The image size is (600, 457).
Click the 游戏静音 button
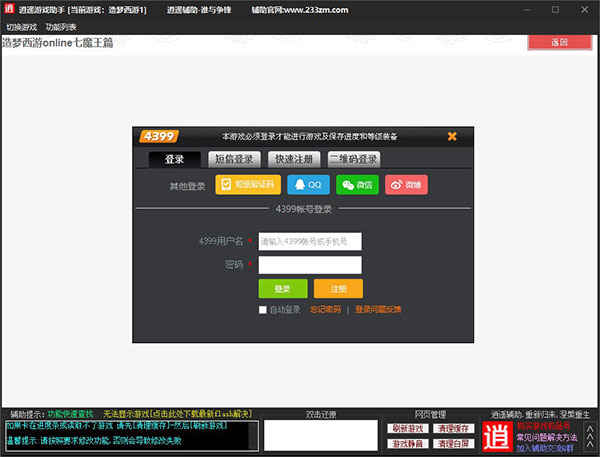click(x=408, y=444)
